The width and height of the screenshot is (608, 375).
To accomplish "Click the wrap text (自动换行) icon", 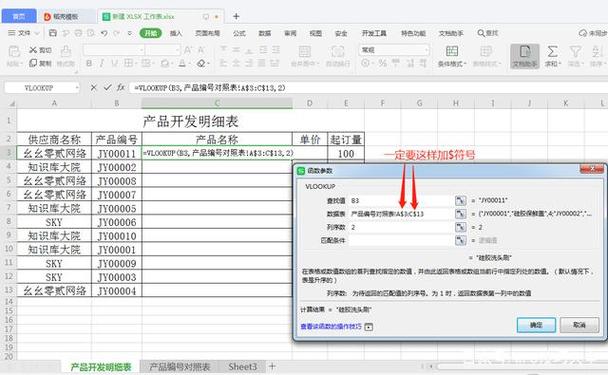I will point(338,52).
